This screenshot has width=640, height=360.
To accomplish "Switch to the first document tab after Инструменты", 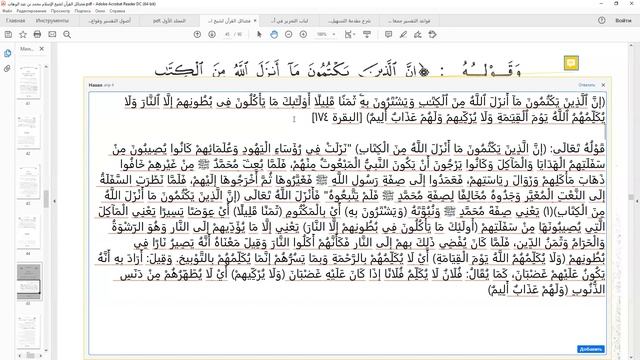I will [x=109, y=20].
